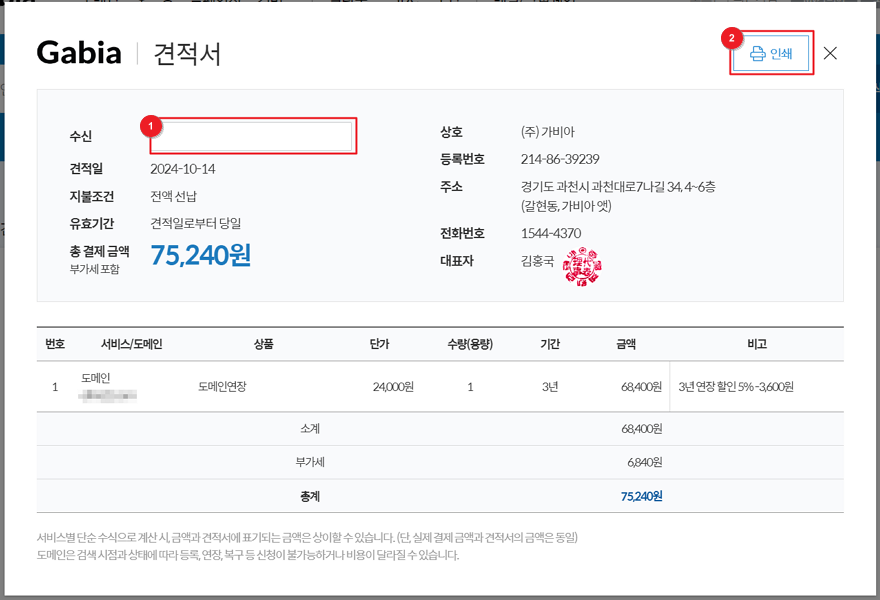Click the blurred domain name under 도메인

[108, 397]
